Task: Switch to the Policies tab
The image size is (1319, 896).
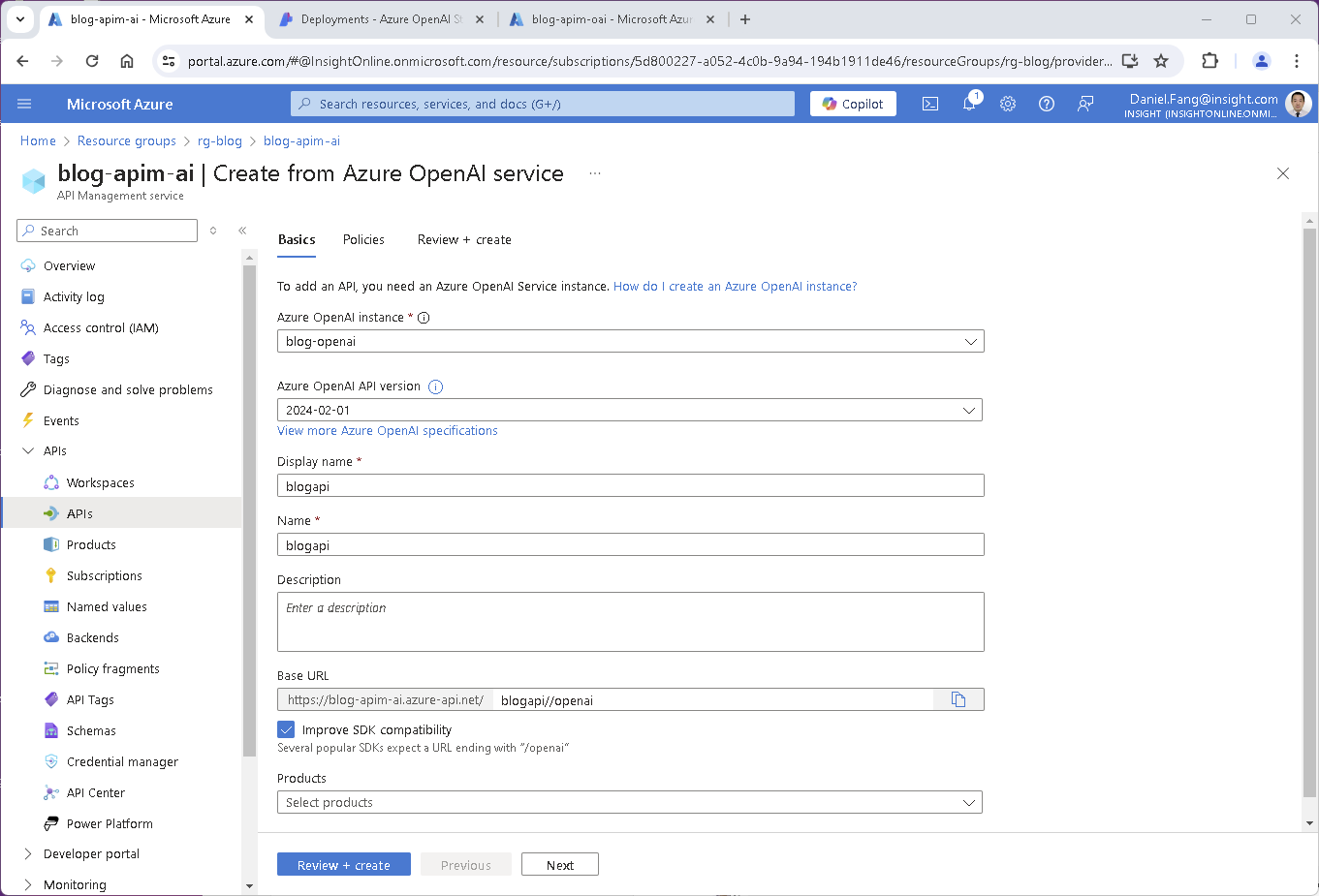Action: [363, 239]
